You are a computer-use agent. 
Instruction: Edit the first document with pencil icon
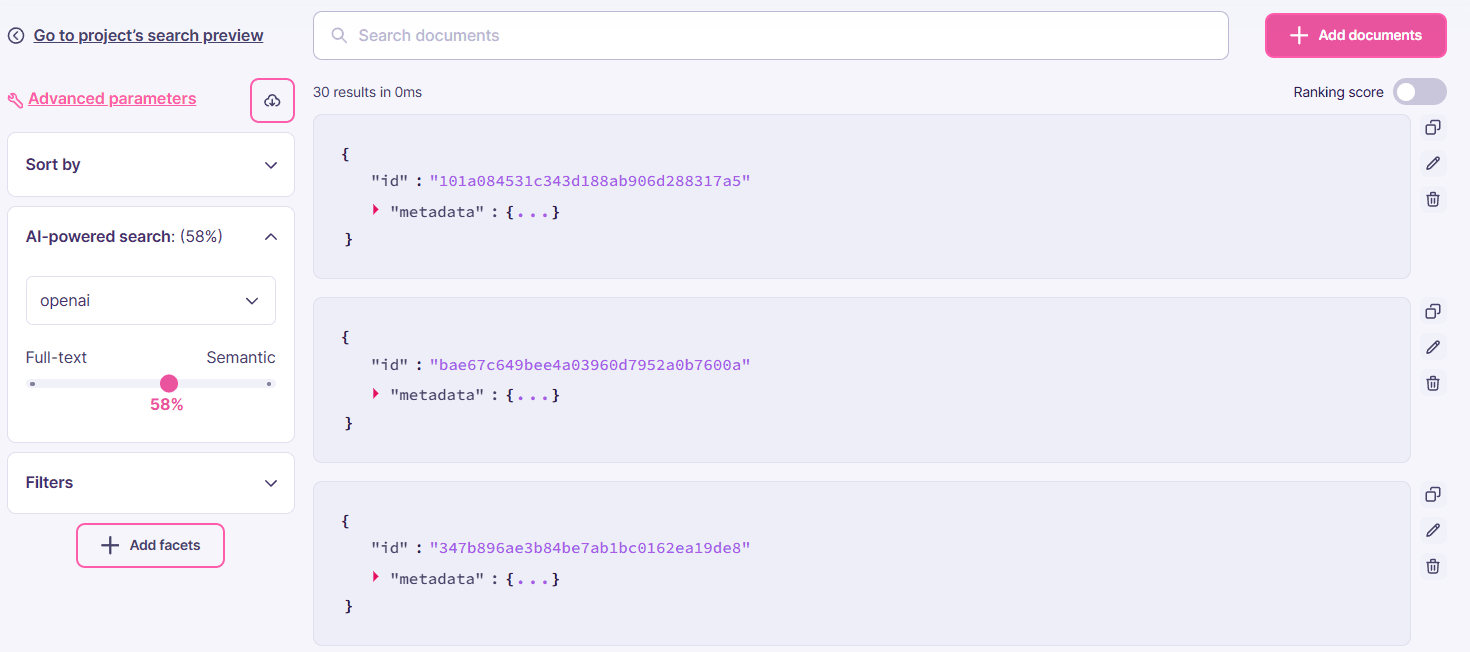(1432, 163)
